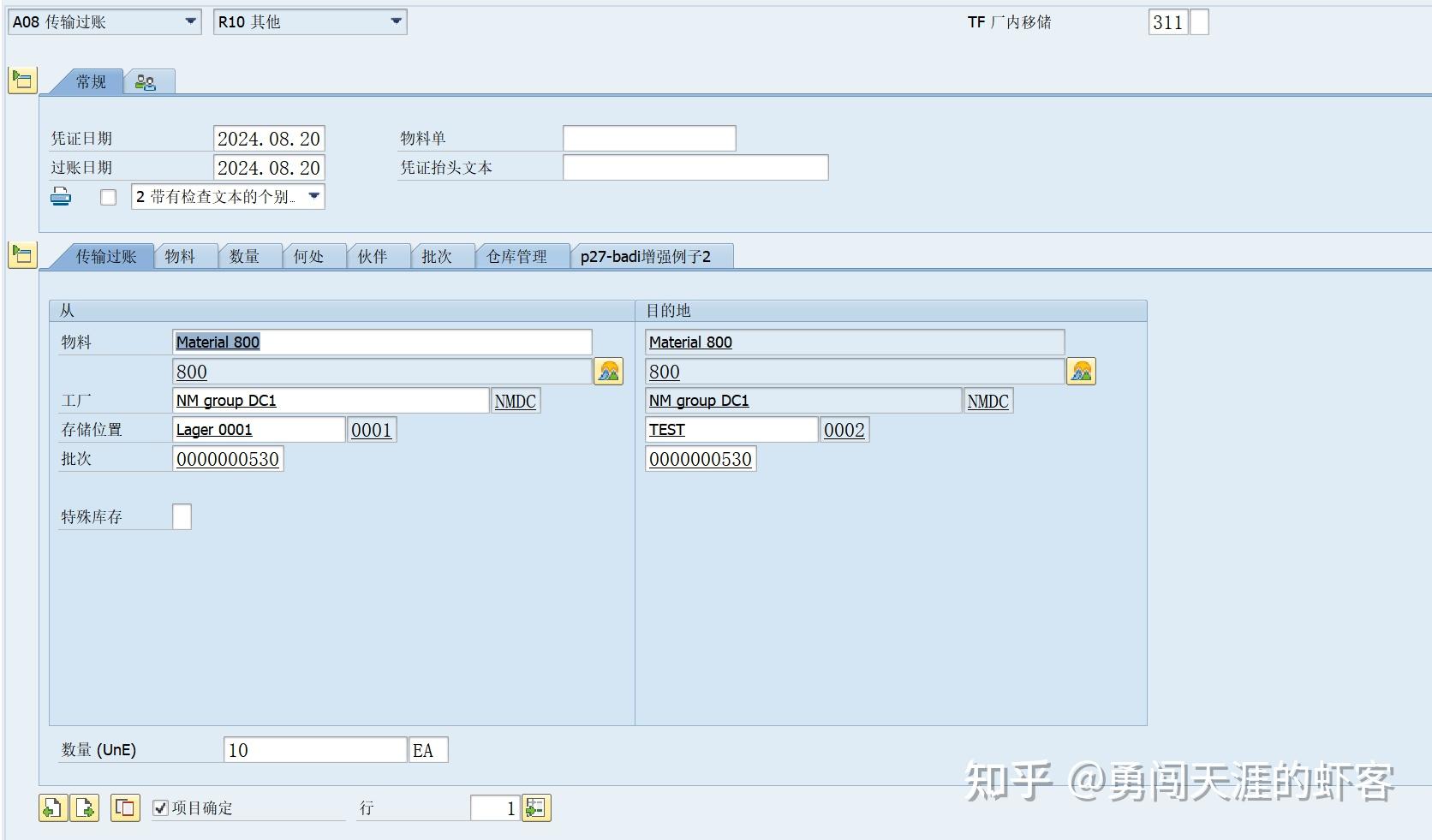Open the R10 其他 reference dropdown

tap(395, 21)
